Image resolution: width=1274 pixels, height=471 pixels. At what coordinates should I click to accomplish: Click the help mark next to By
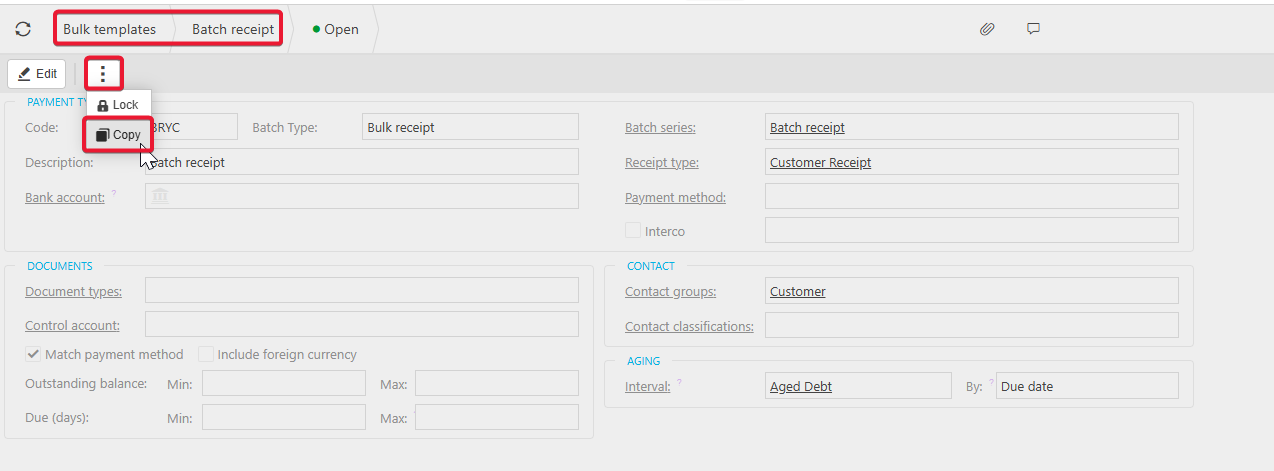(x=992, y=382)
